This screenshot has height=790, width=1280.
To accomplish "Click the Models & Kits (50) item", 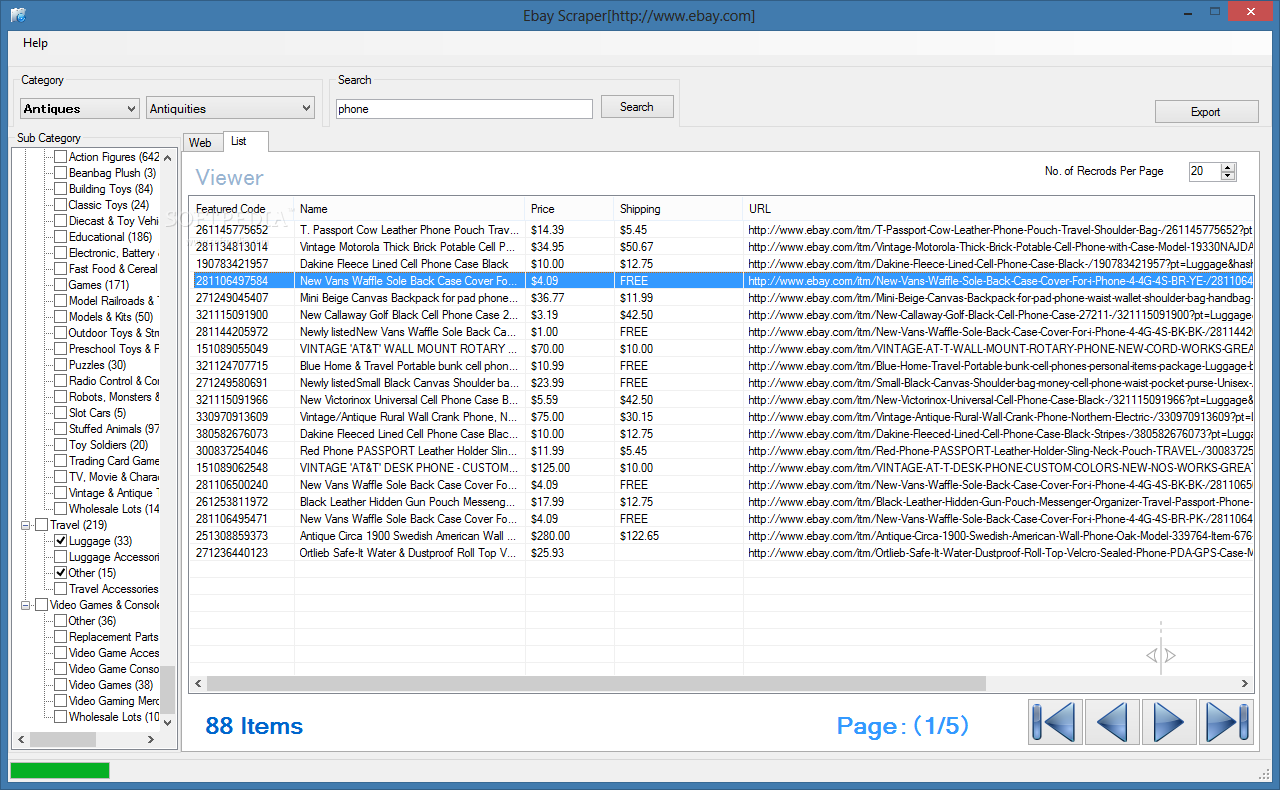I will click(x=111, y=317).
